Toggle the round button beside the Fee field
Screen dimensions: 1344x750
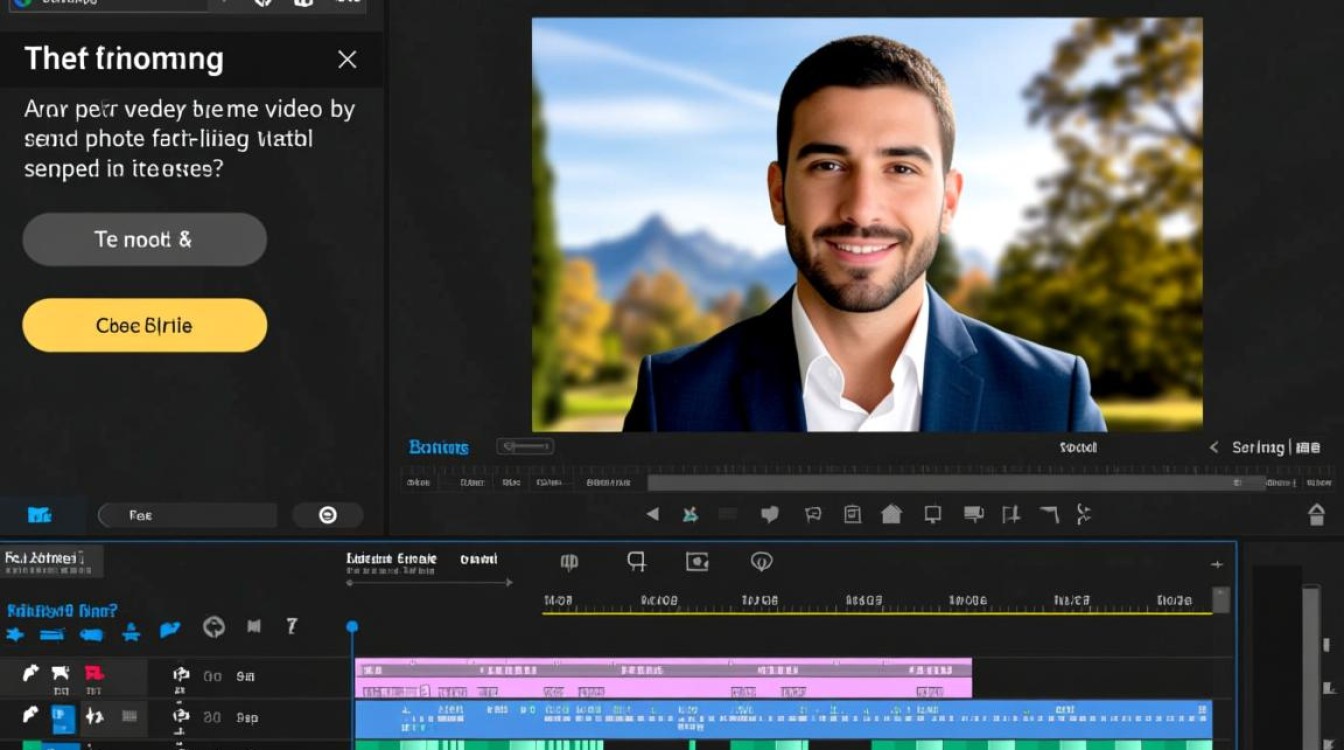(x=328, y=515)
